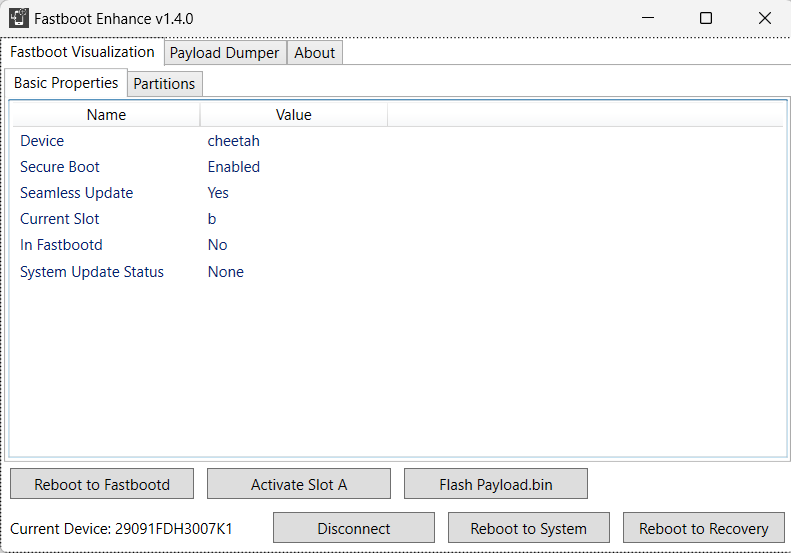Select the Fastboot Visualization tab
The image size is (791, 553).
82,52
